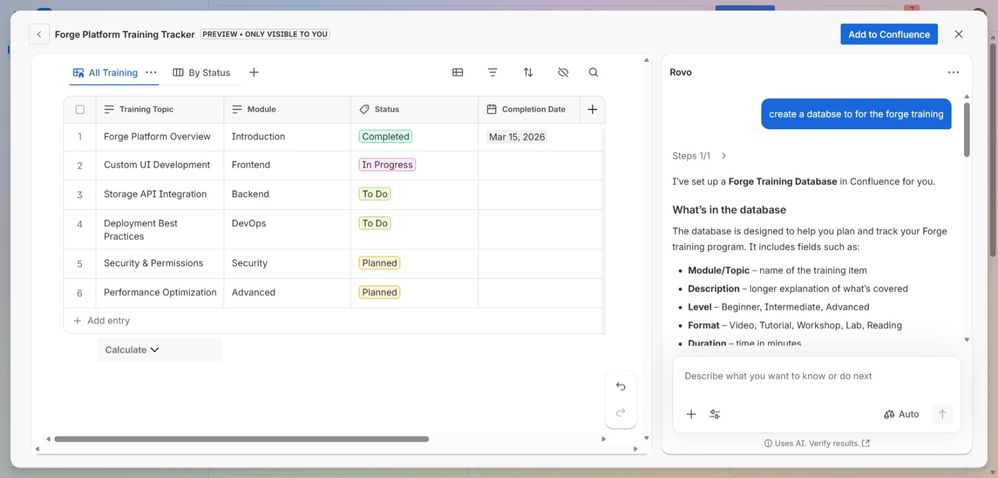Add a new column with plus icon
The width and height of the screenshot is (998, 478).
point(592,109)
